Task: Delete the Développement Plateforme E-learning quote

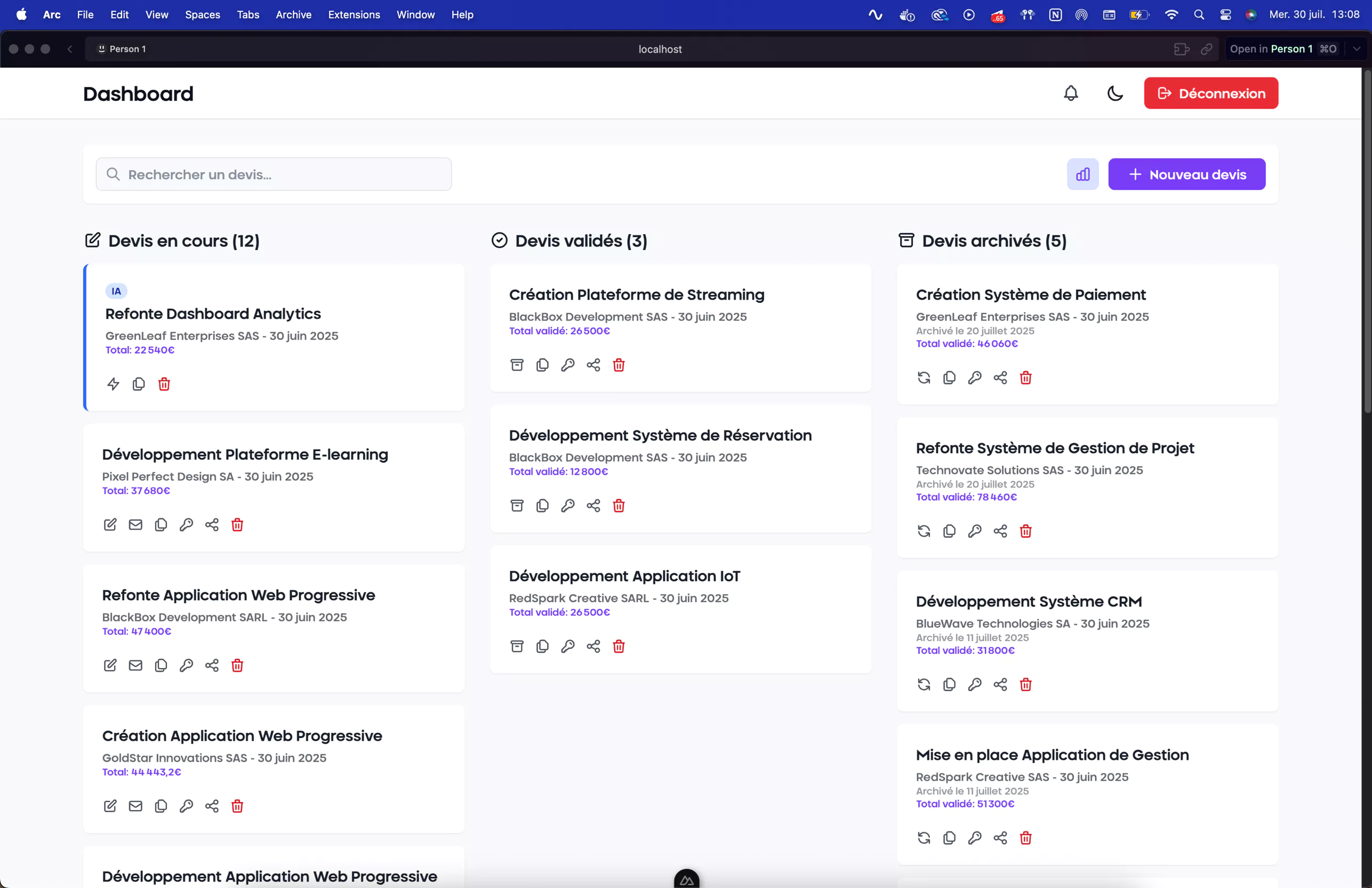Action: coord(237,525)
